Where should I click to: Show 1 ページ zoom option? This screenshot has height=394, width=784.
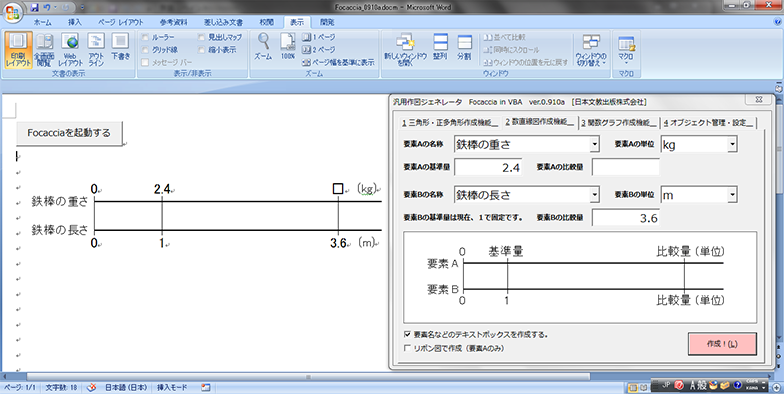(x=318, y=38)
